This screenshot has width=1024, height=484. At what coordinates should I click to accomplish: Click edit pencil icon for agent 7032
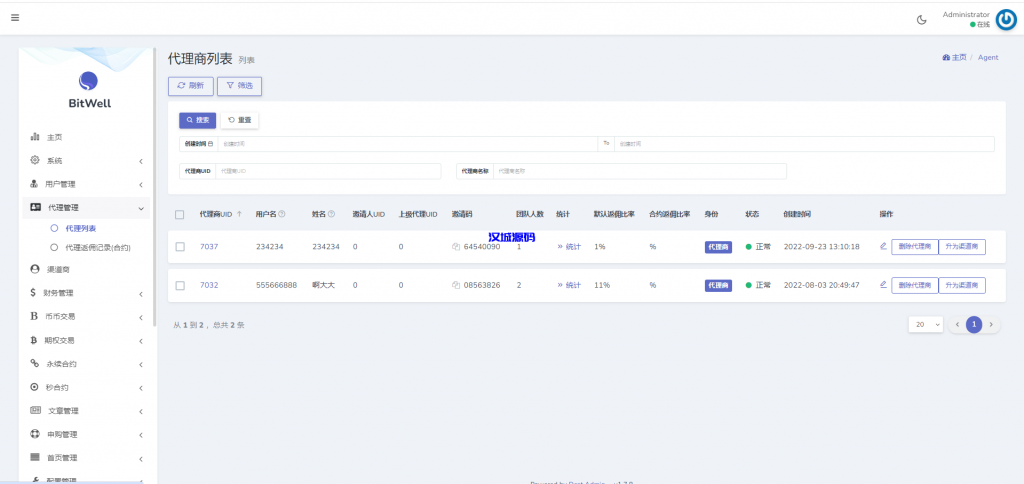pyautogui.click(x=883, y=285)
